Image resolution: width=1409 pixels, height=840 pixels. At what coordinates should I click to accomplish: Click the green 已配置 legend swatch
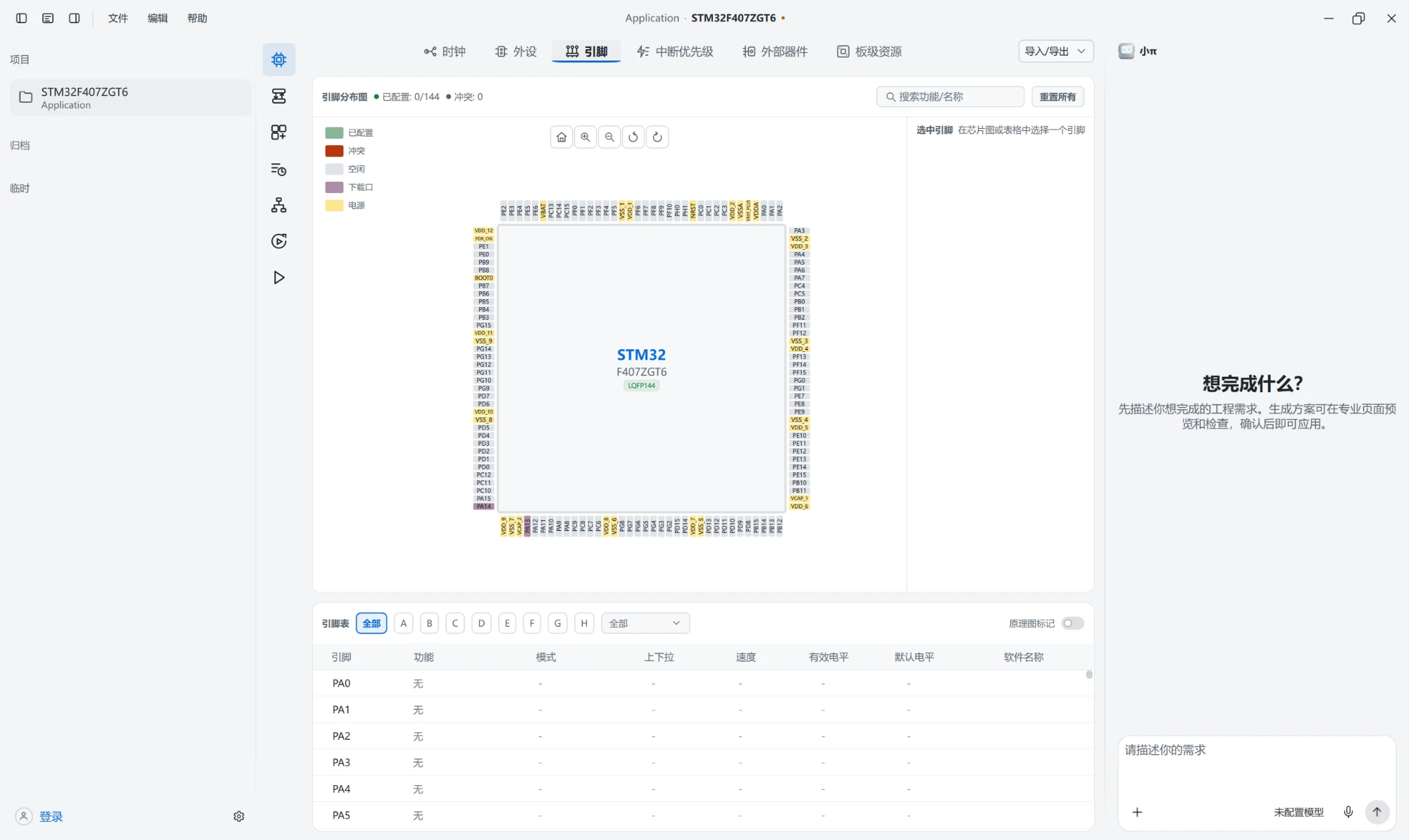pyautogui.click(x=334, y=132)
